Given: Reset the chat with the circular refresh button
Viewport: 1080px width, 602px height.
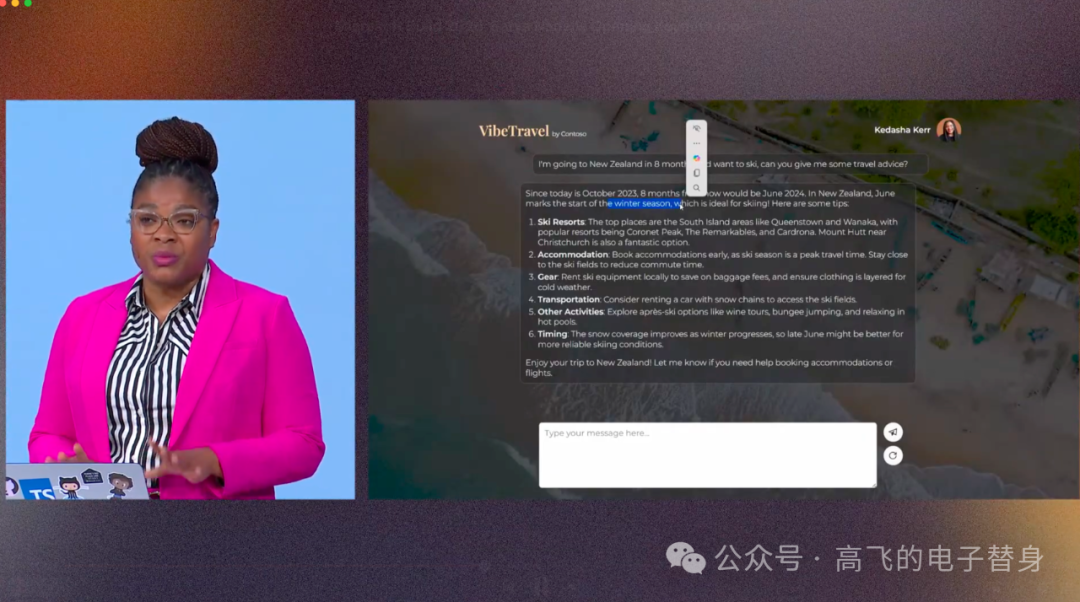Looking at the screenshot, I should (893, 455).
